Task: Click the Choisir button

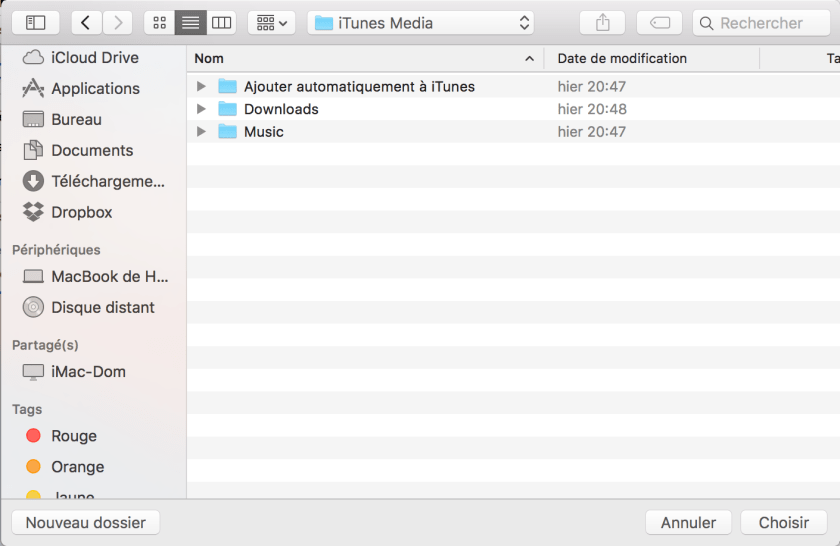Action: click(784, 522)
